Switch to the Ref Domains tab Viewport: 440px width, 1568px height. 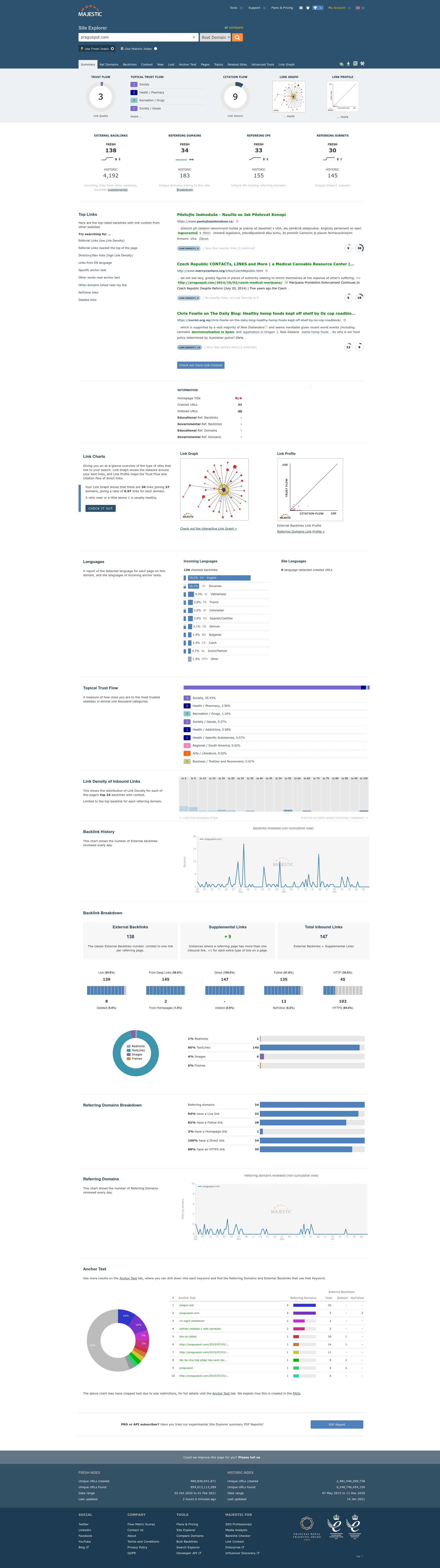click(x=109, y=65)
